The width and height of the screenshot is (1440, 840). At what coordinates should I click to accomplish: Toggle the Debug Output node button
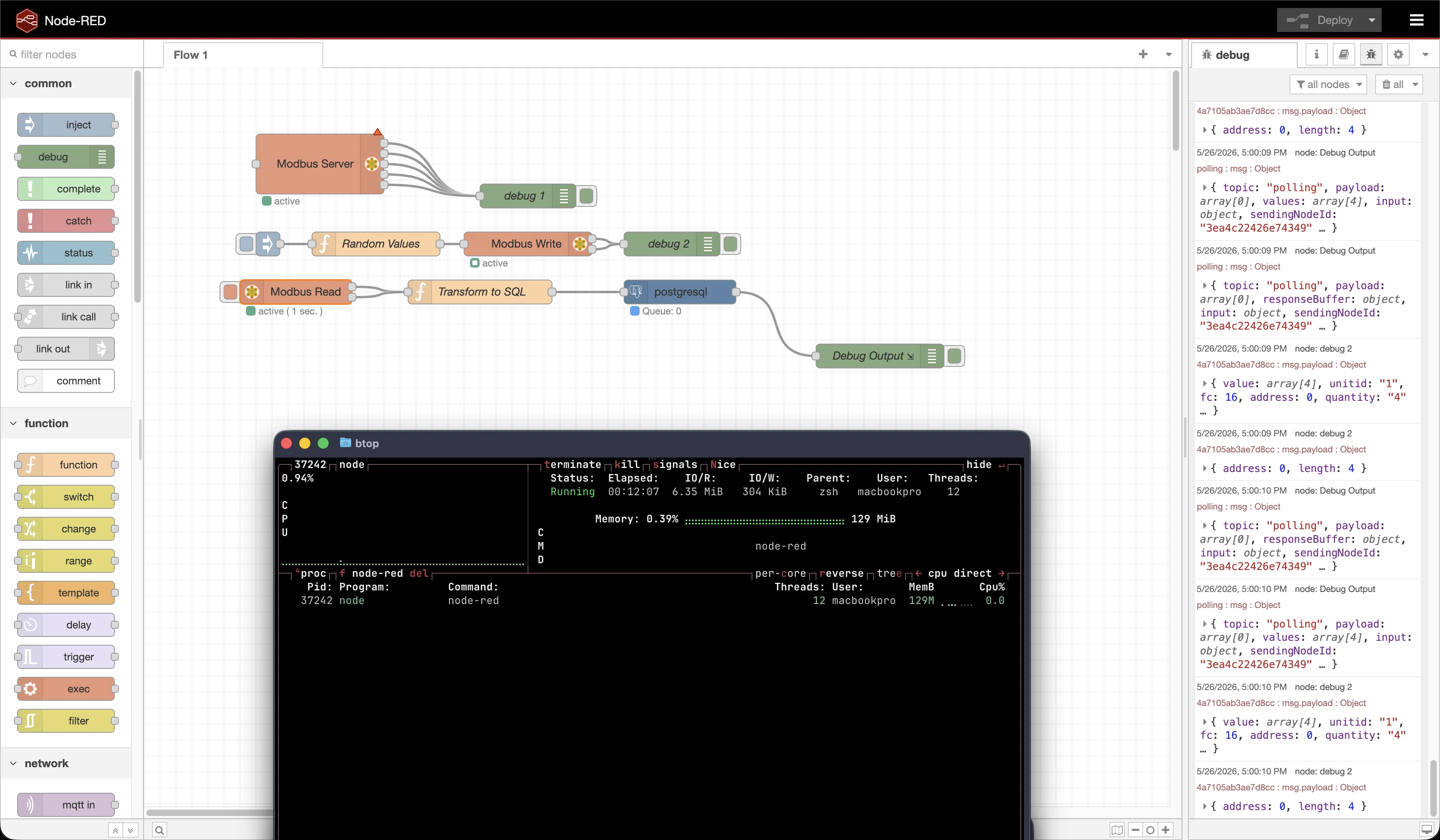(954, 356)
